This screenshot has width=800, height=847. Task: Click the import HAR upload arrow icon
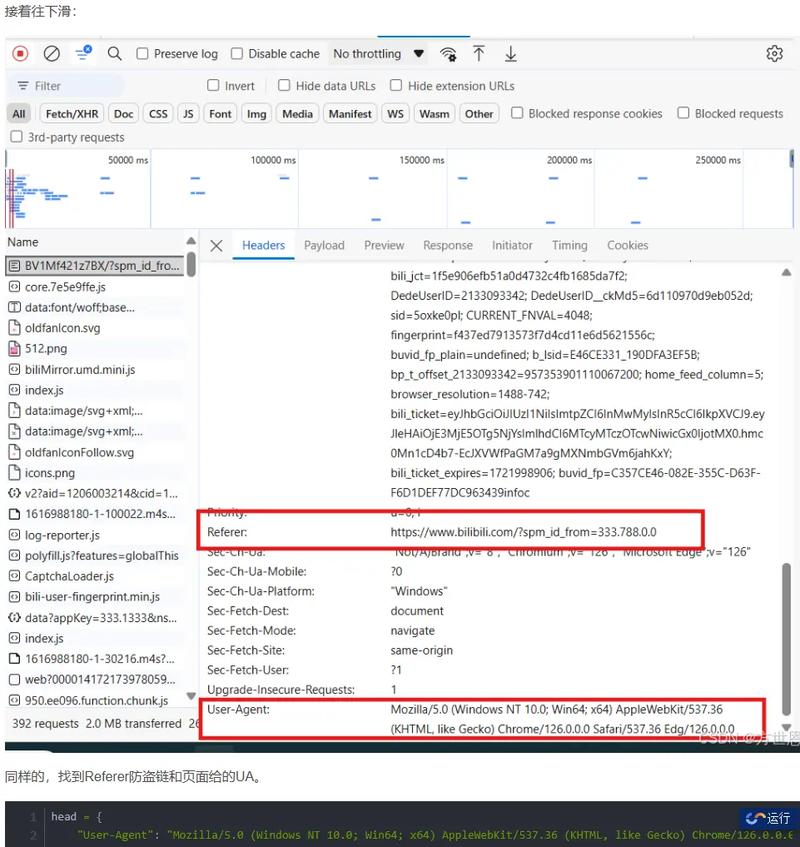pyautogui.click(x=479, y=54)
